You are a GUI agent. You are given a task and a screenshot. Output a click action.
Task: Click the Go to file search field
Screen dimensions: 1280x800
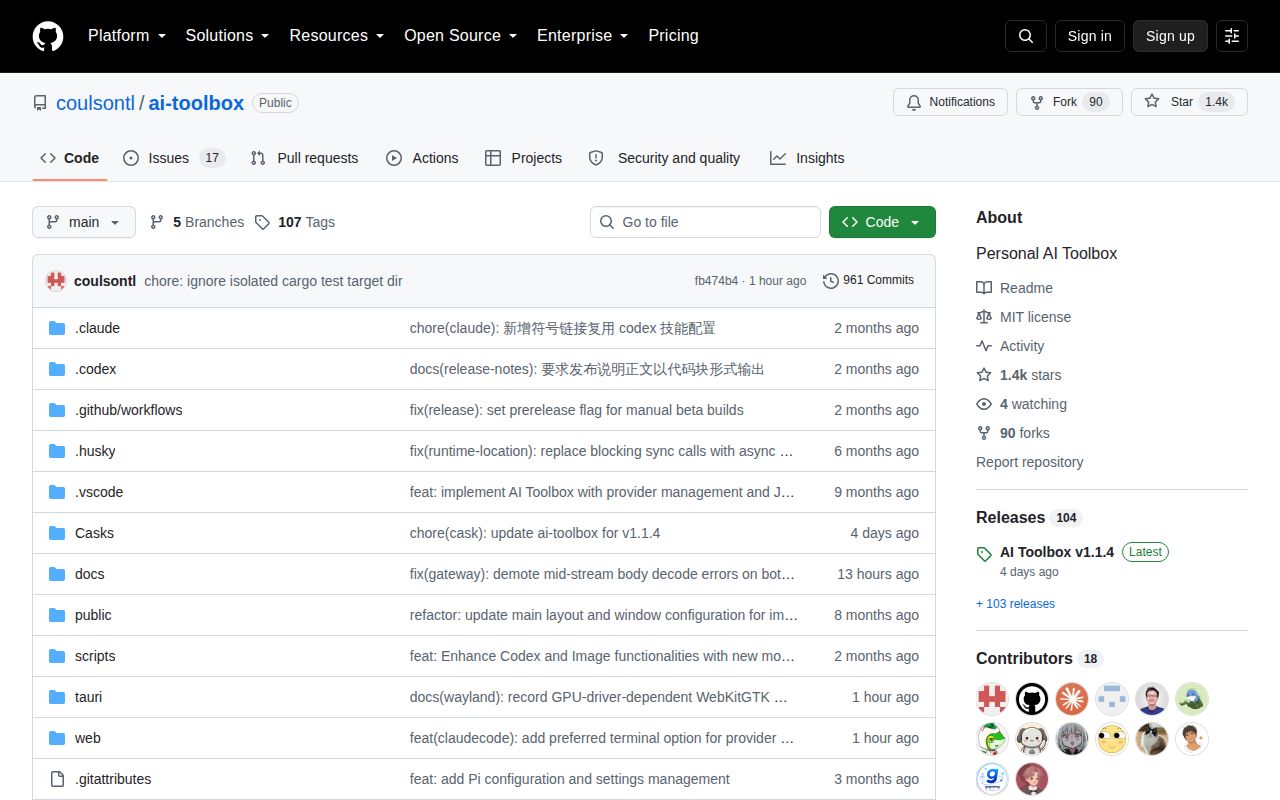(x=705, y=222)
